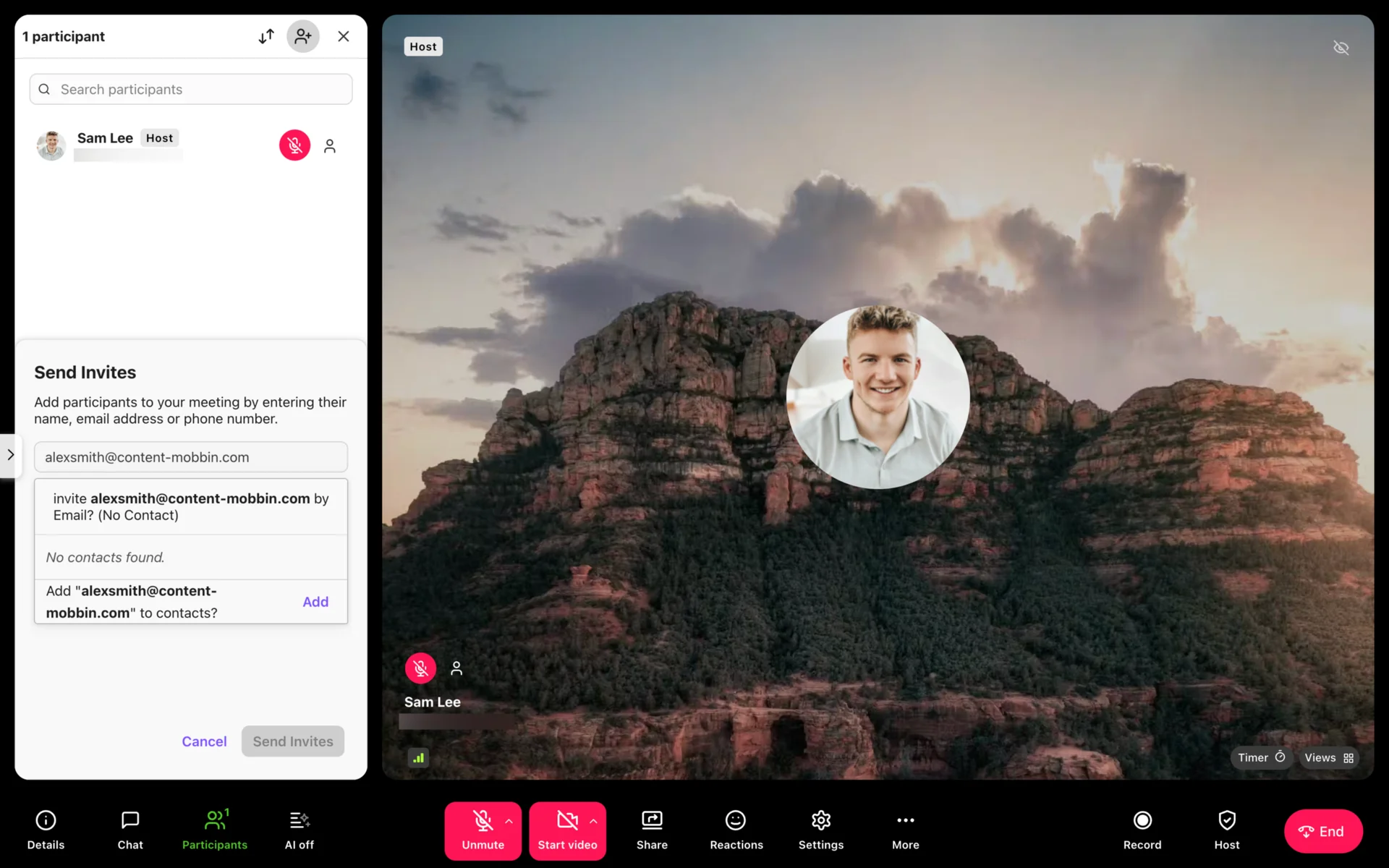
Task: Toggle AI off assistant
Action: [x=299, y=830]
